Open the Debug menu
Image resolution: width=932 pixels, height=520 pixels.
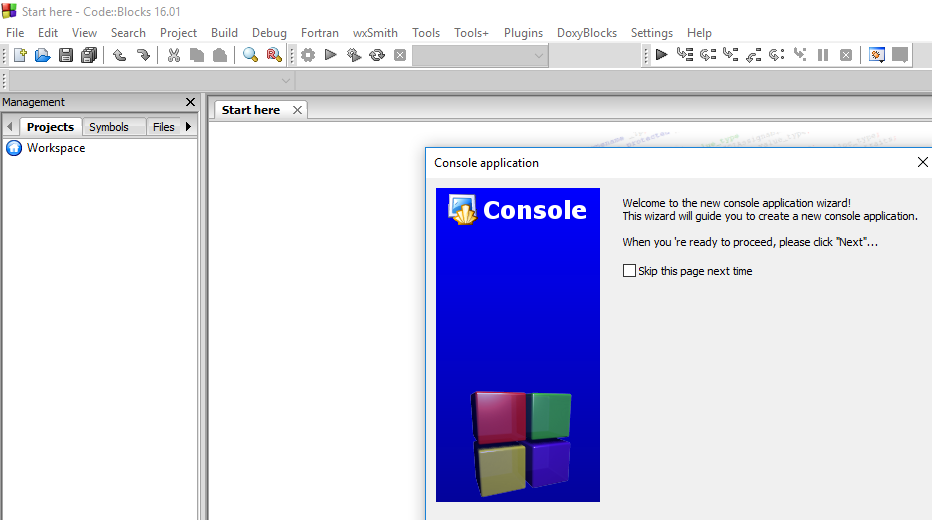click(x=269, y=33)
